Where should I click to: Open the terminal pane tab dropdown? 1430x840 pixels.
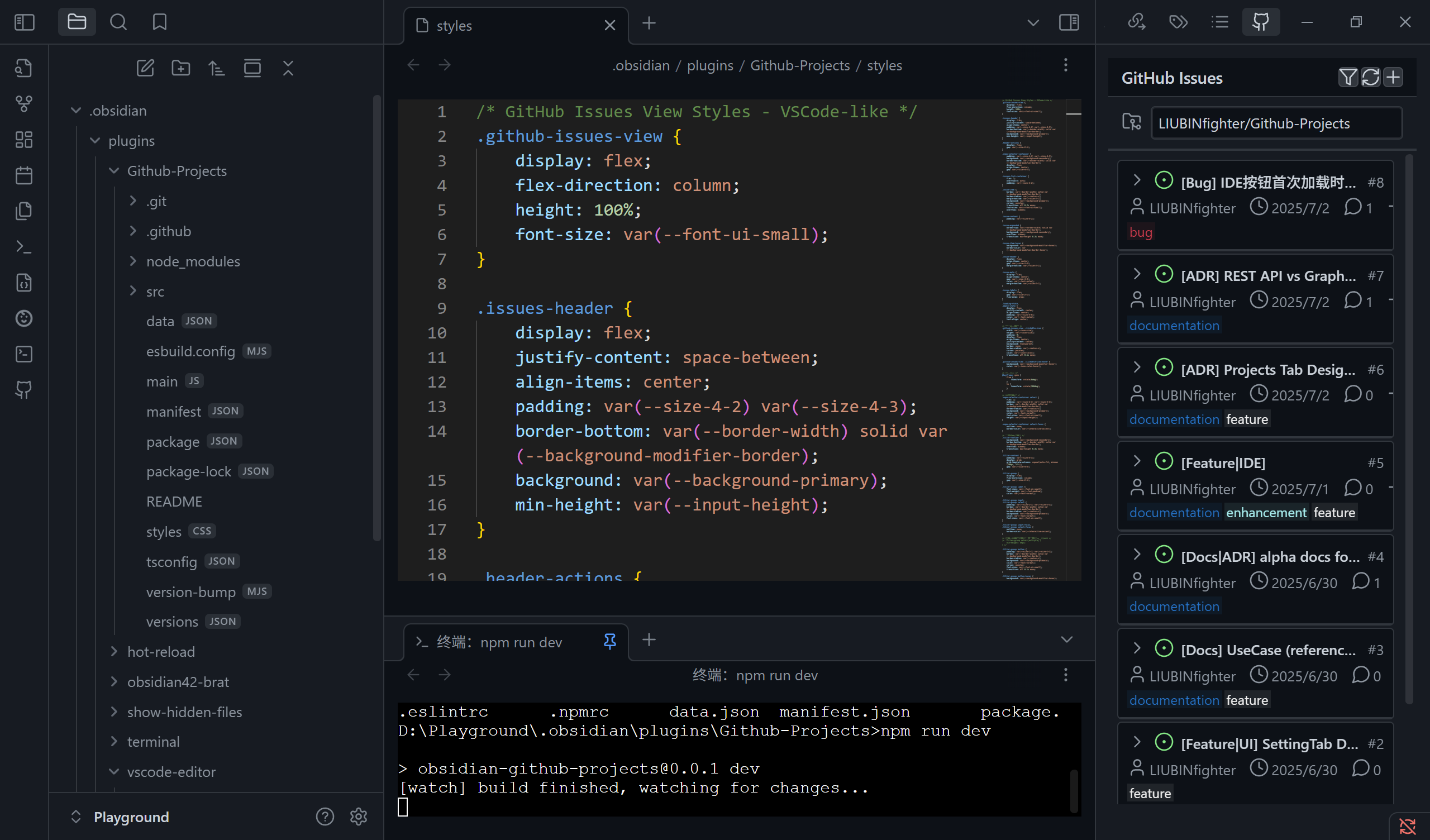tap(1067, 639)
